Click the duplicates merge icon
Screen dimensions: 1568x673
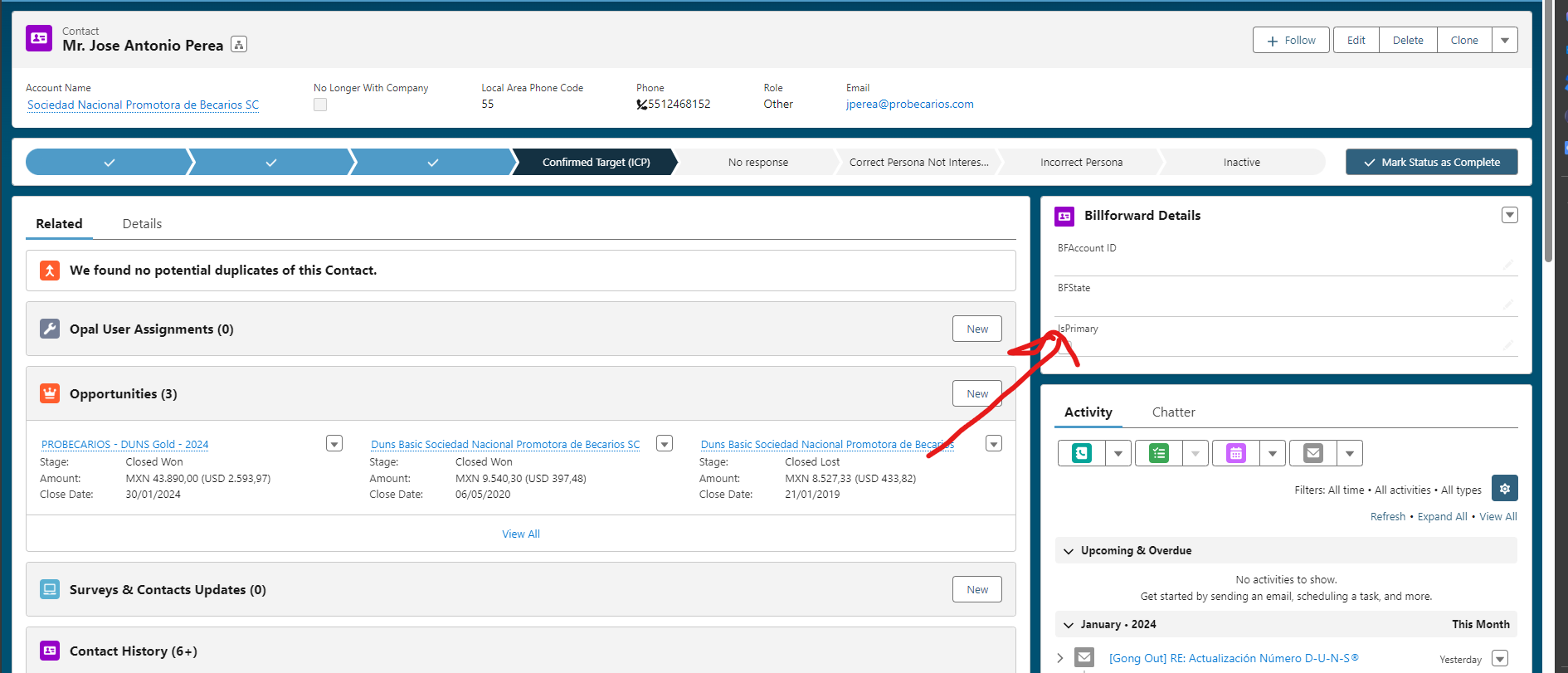[50, 271]
